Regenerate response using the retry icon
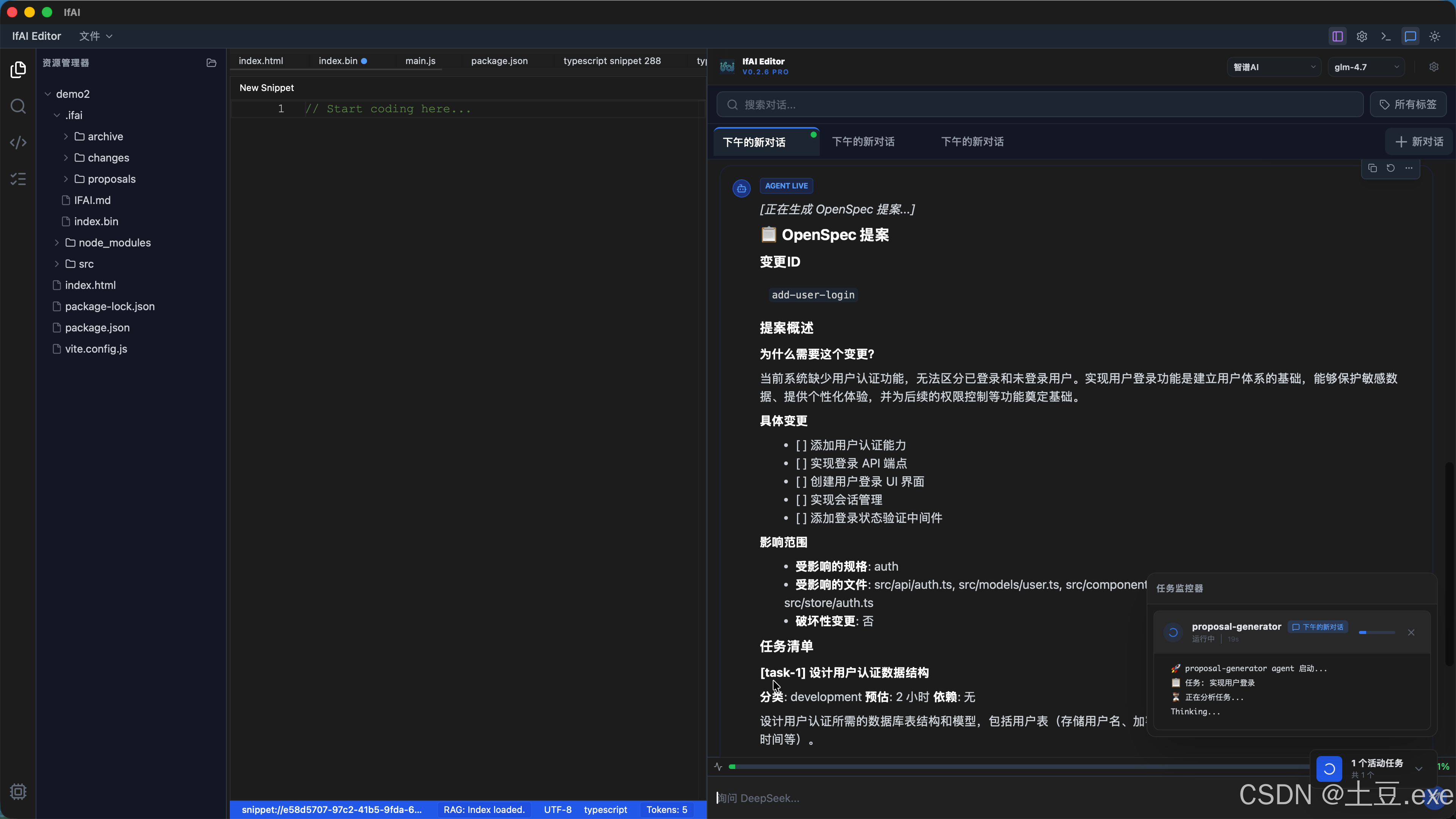 (1390, 168)
